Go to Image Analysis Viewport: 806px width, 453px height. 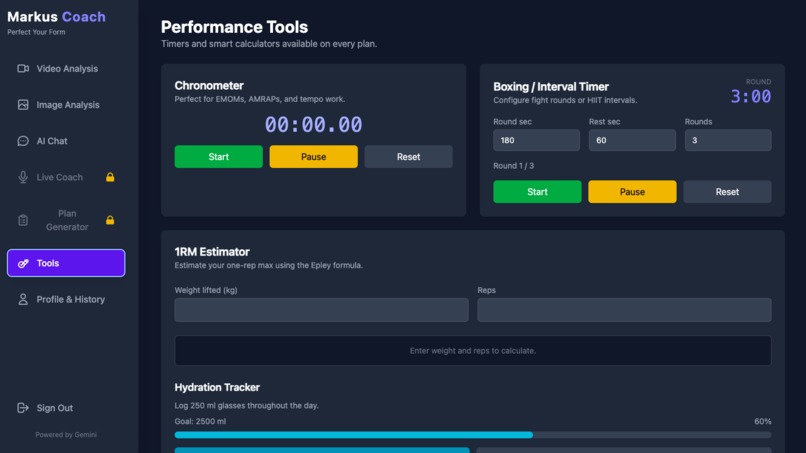(x=66, y=105)
